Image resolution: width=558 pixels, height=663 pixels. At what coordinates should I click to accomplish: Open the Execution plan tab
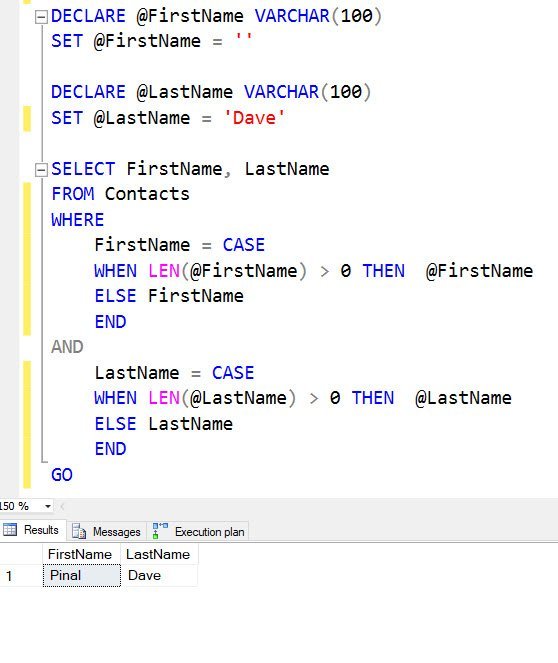198,531
